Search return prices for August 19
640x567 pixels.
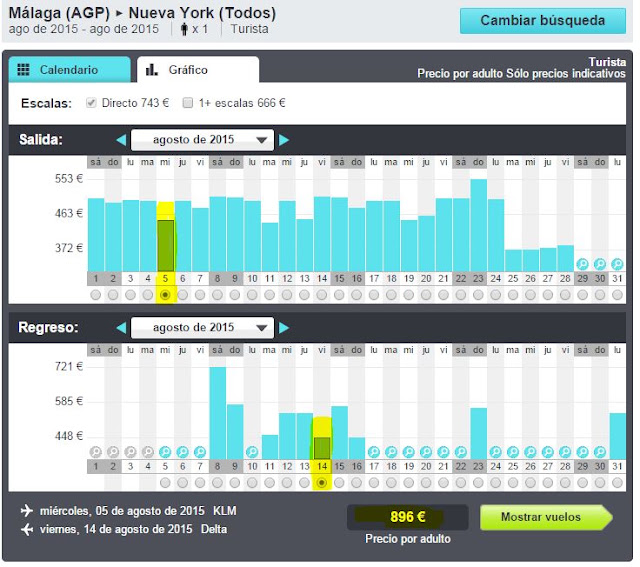point(409,452)
